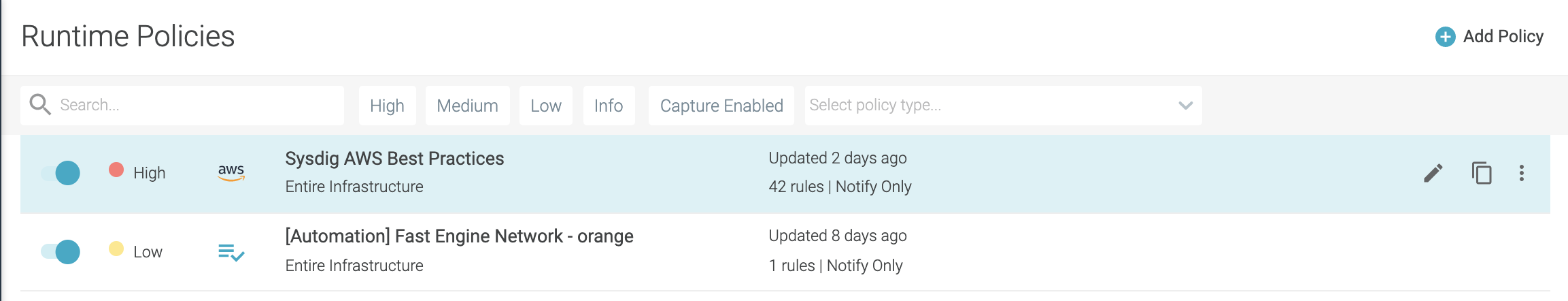Filter policies by Medium severity
This screenshot has height=301, width=1568.
pyautogui.click(x=468, y=106)
